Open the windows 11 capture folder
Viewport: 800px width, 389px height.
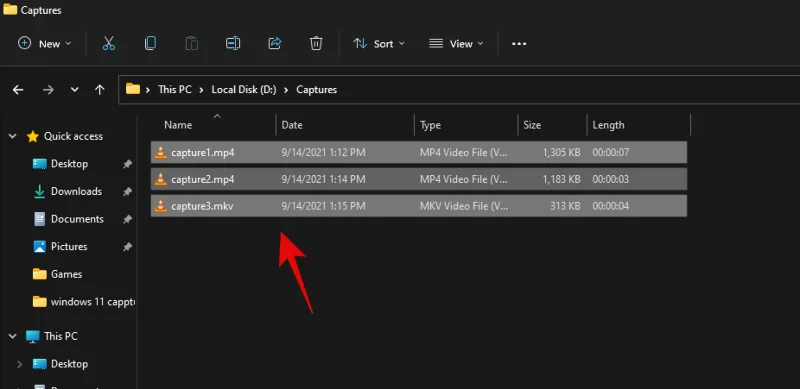(x=93, y=302)
